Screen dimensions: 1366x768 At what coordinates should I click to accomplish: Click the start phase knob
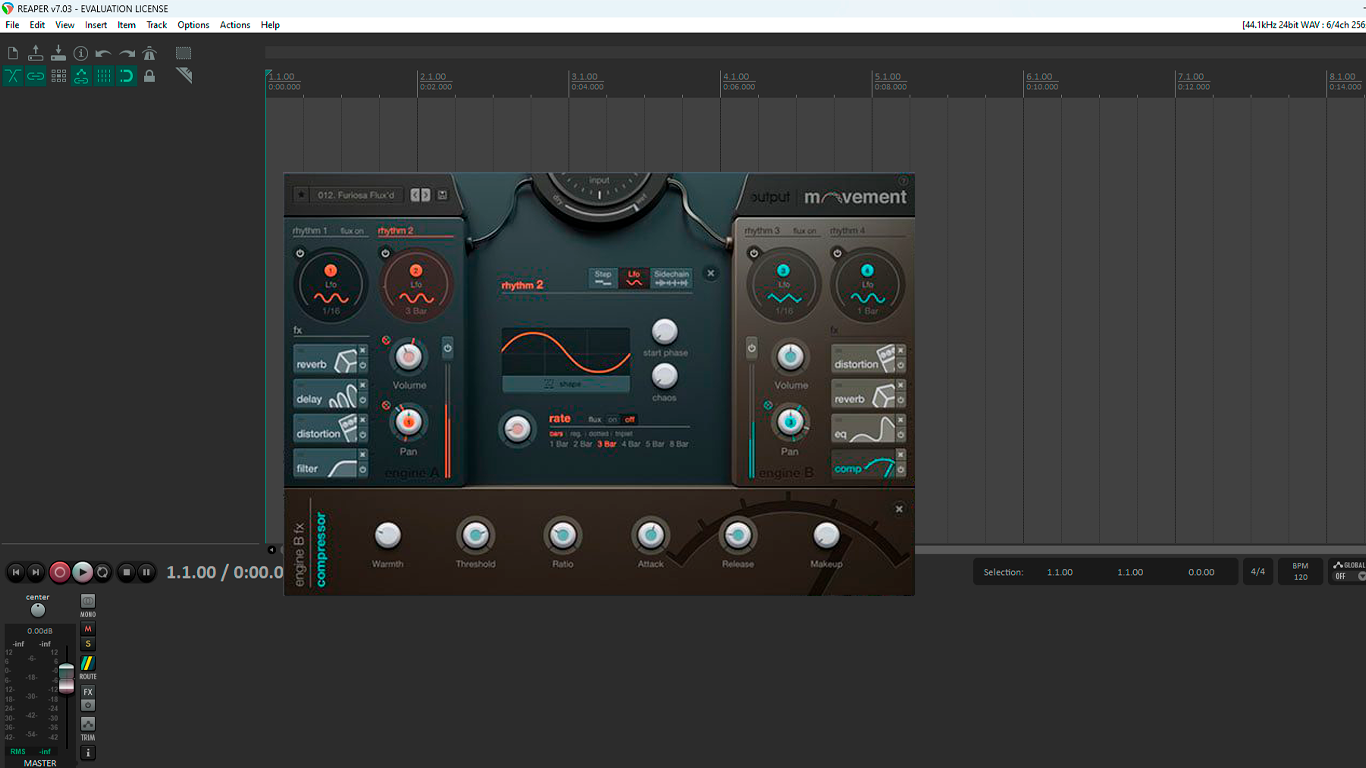pyautogui.click(x=665, y=332)
